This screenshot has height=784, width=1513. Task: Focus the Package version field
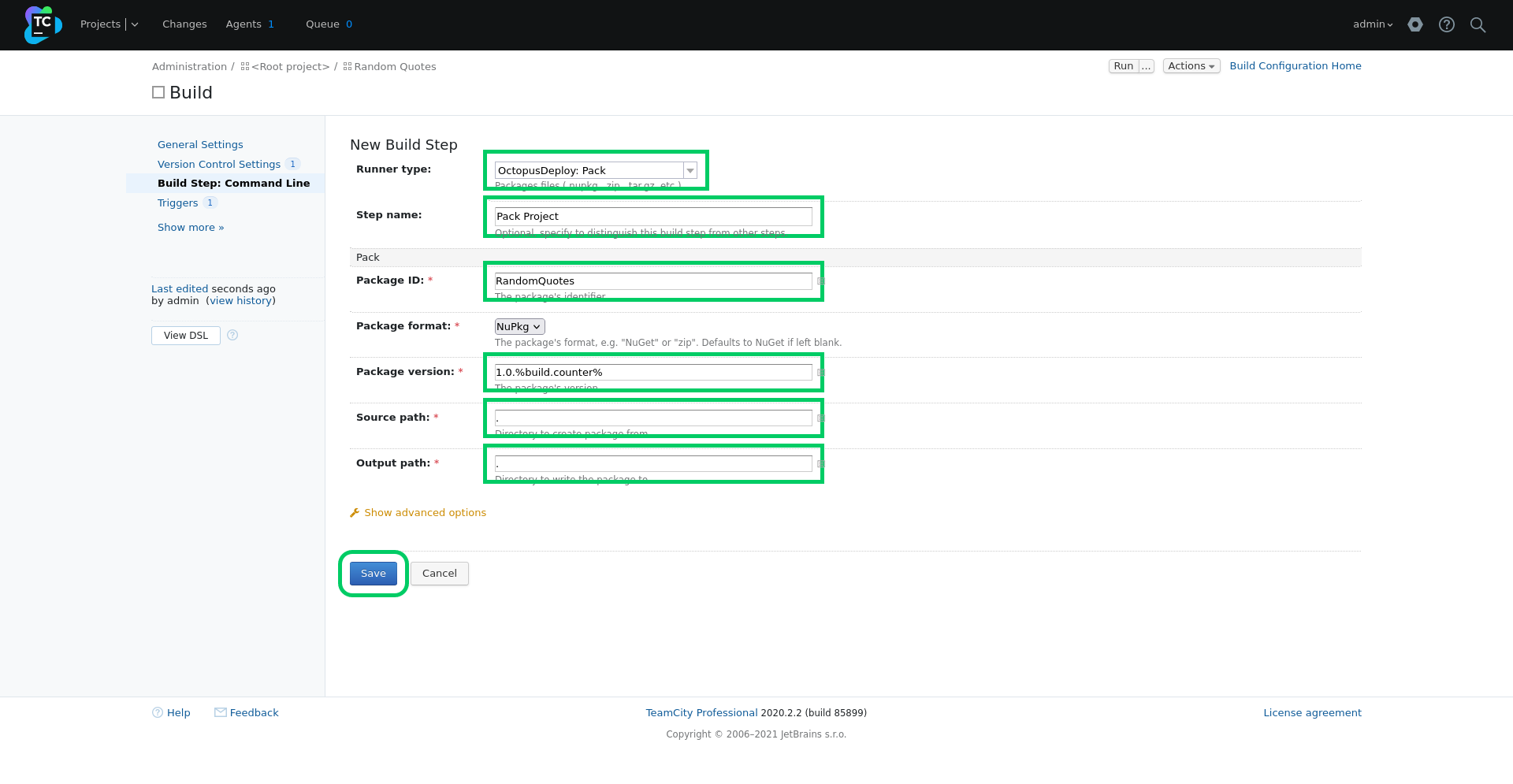coord(653,373)
